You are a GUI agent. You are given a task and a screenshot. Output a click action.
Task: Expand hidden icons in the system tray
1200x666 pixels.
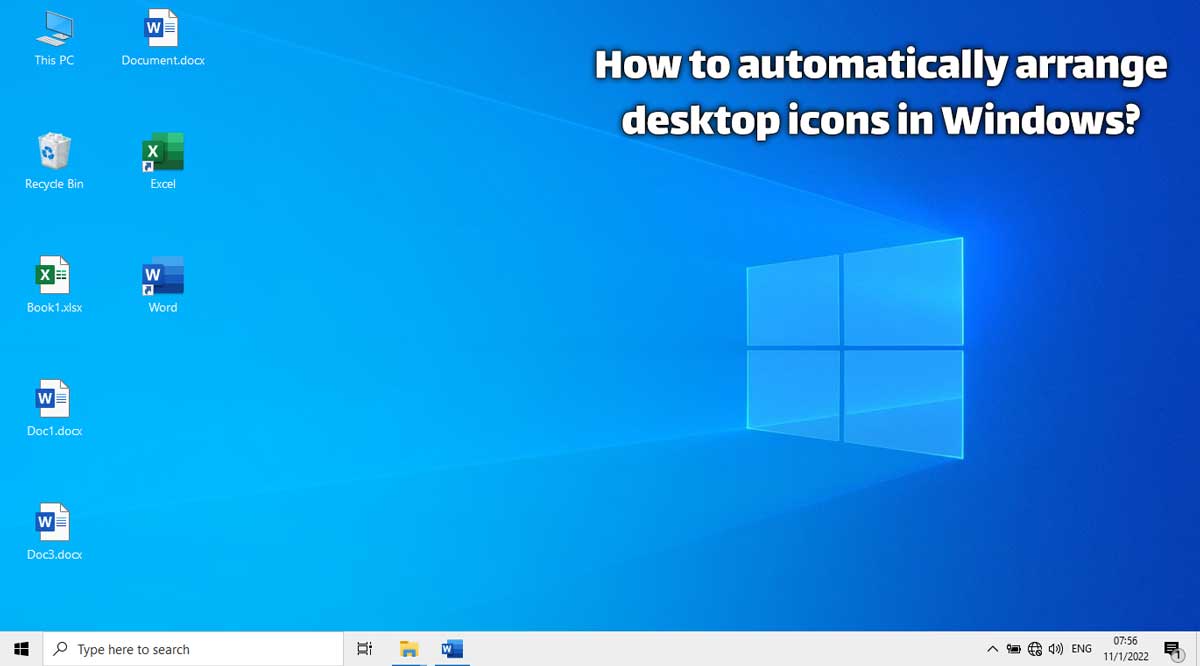(992, 648)
